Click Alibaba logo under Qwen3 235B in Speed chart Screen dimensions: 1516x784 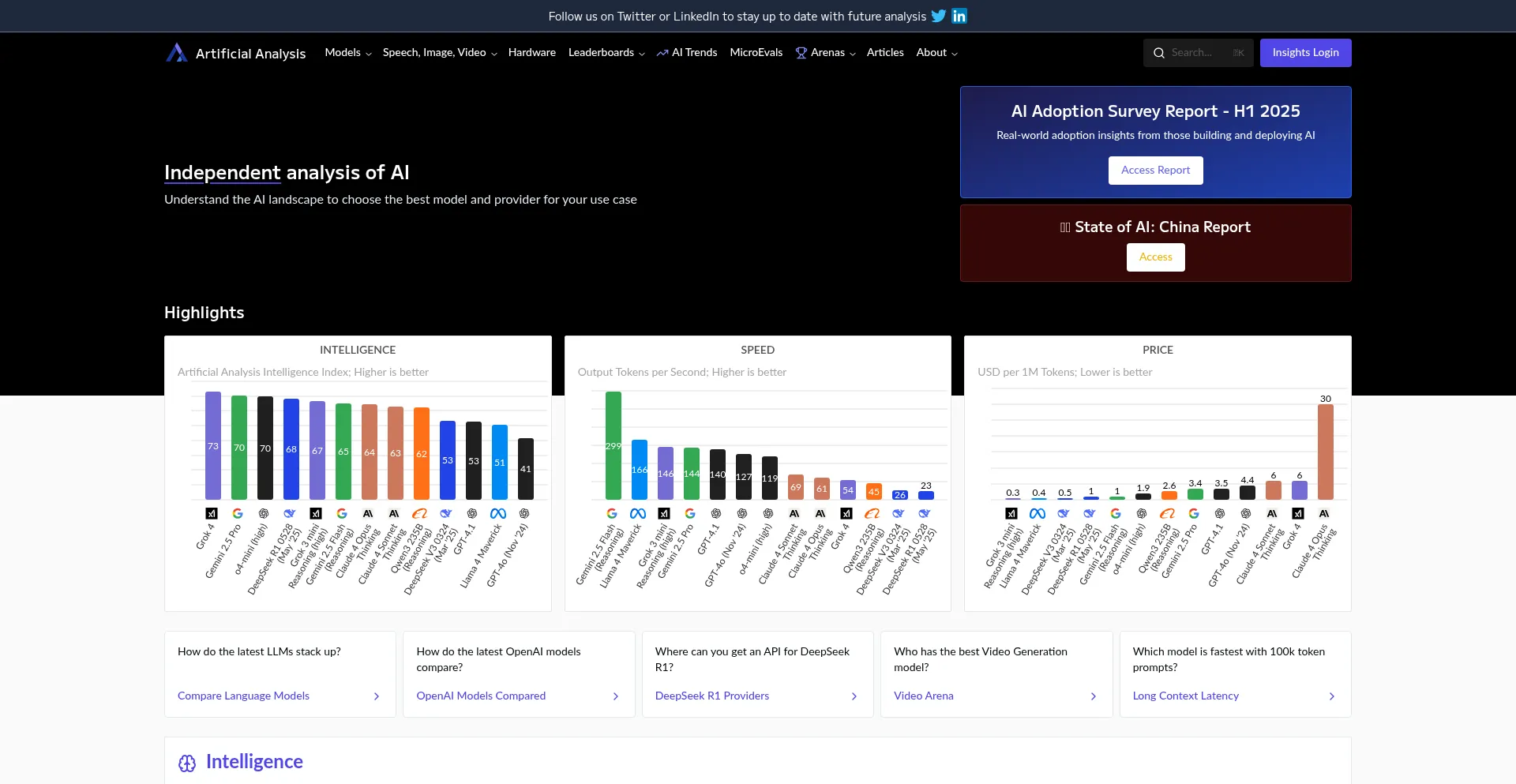[872, 513]
